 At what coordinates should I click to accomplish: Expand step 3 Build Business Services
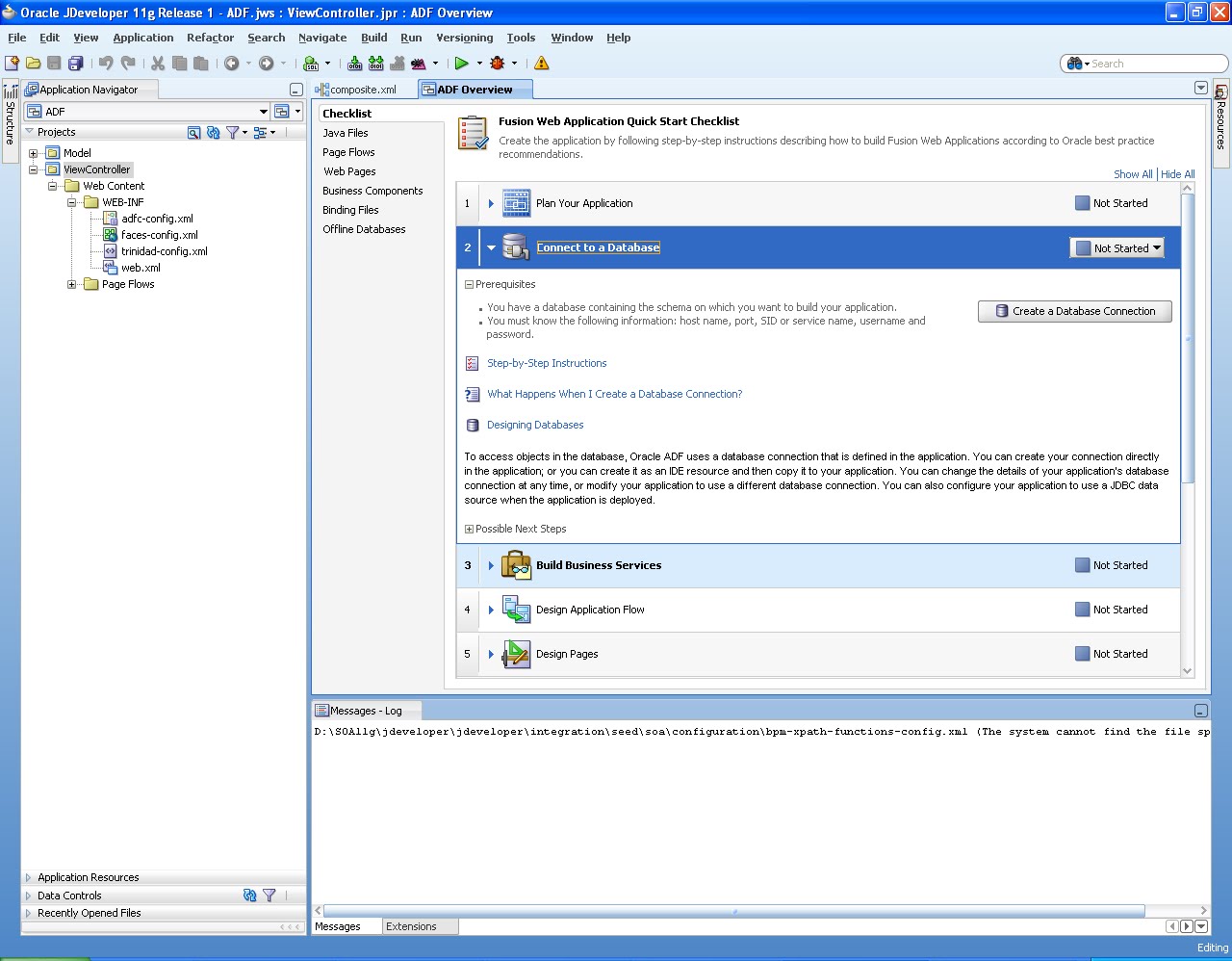coord(491,565)
